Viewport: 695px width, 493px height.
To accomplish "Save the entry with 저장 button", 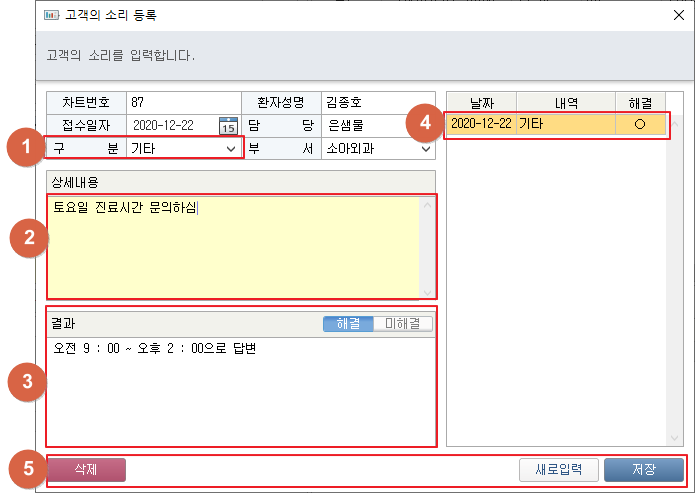I will point(644,470).
